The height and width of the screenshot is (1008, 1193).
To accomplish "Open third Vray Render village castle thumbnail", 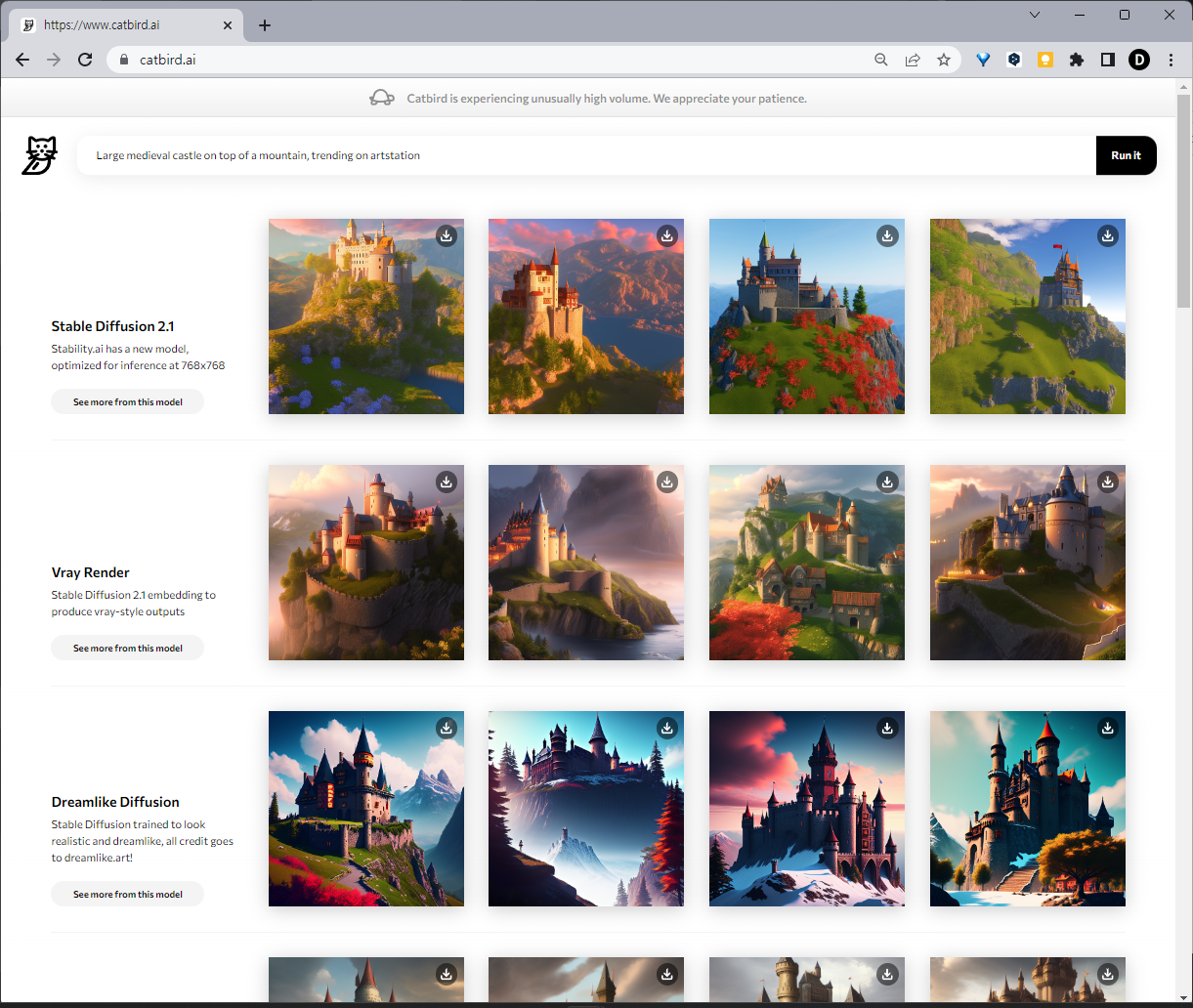I will (807, 563).
